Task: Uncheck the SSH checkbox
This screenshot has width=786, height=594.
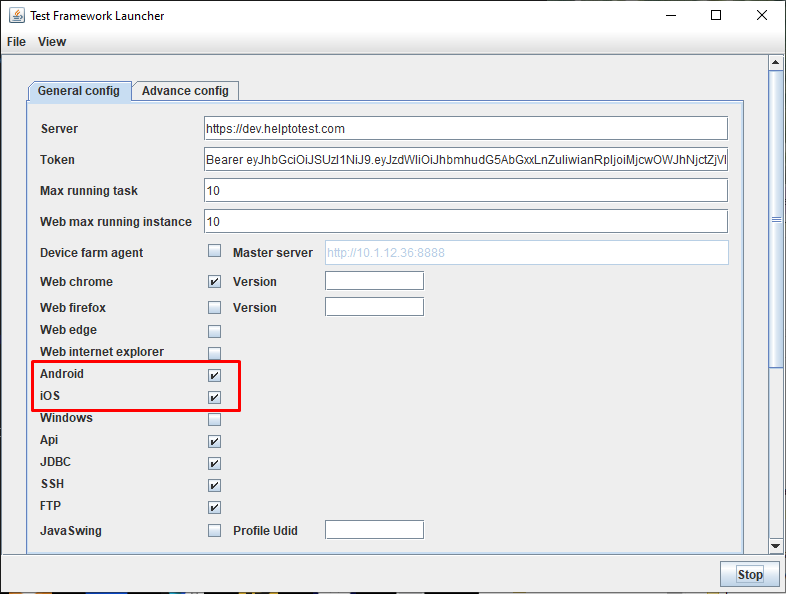Action: [215, 486]
